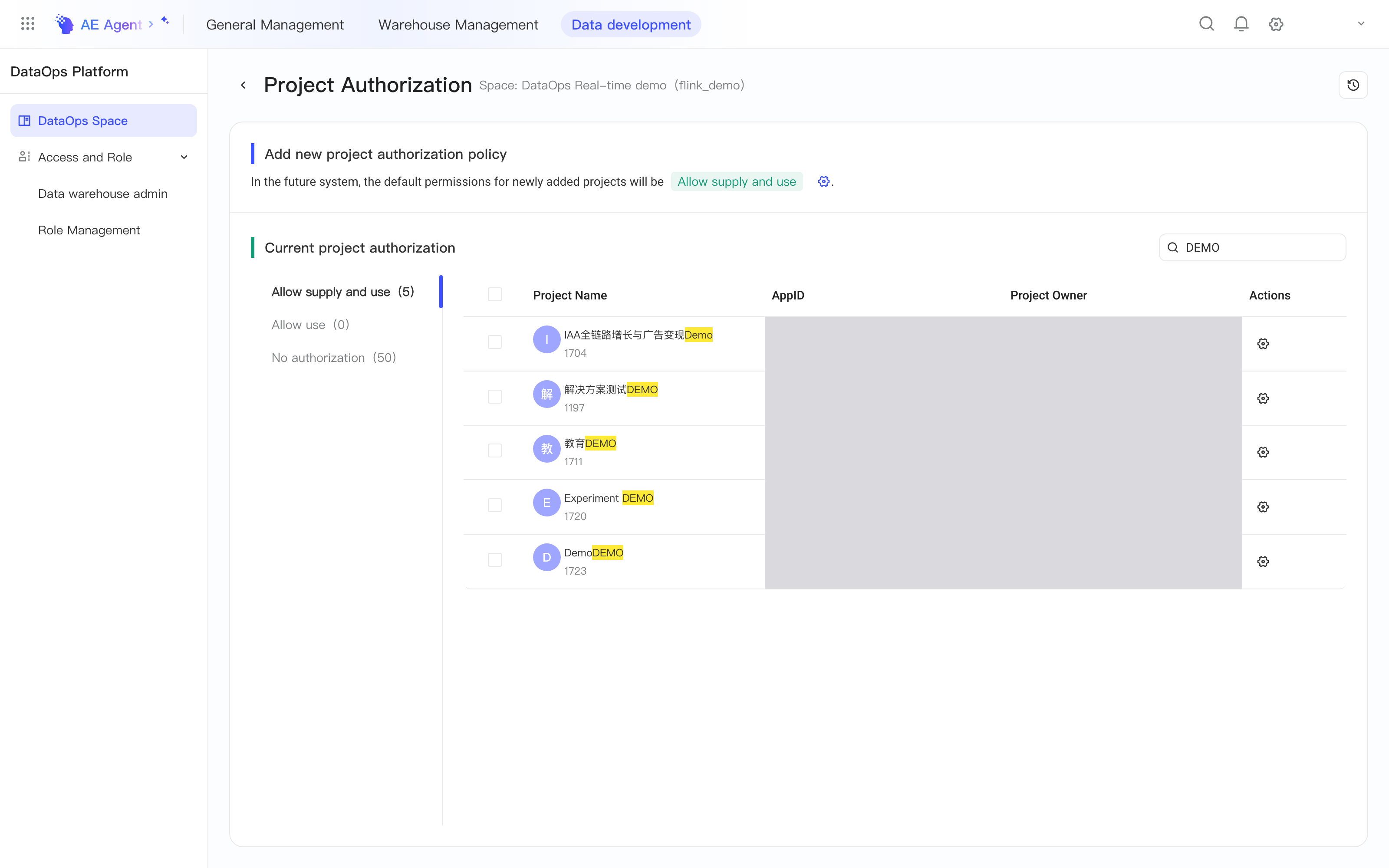Check the Experiment DEMO row checkbox
Viewport: 1389px width, 868px height.
pyautogui.click(x=495, y=505)
